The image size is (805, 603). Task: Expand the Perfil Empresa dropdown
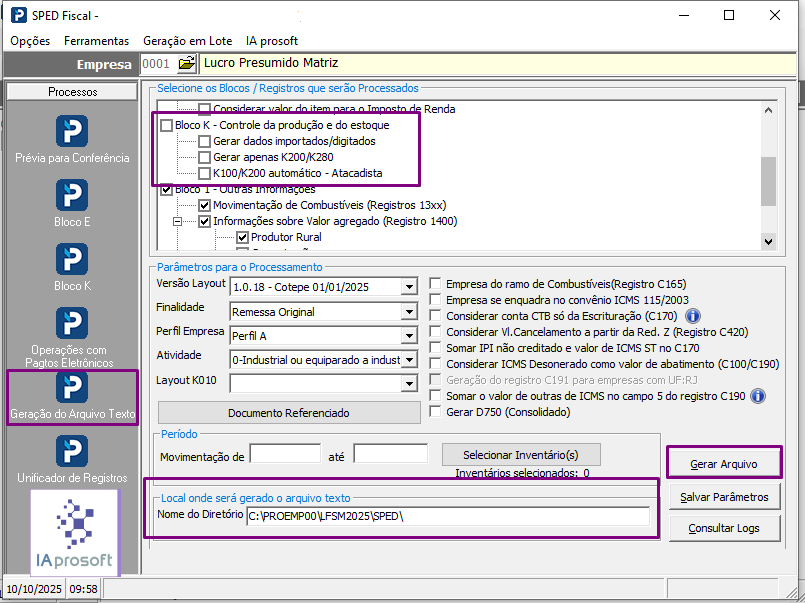[x=407, y=336]
